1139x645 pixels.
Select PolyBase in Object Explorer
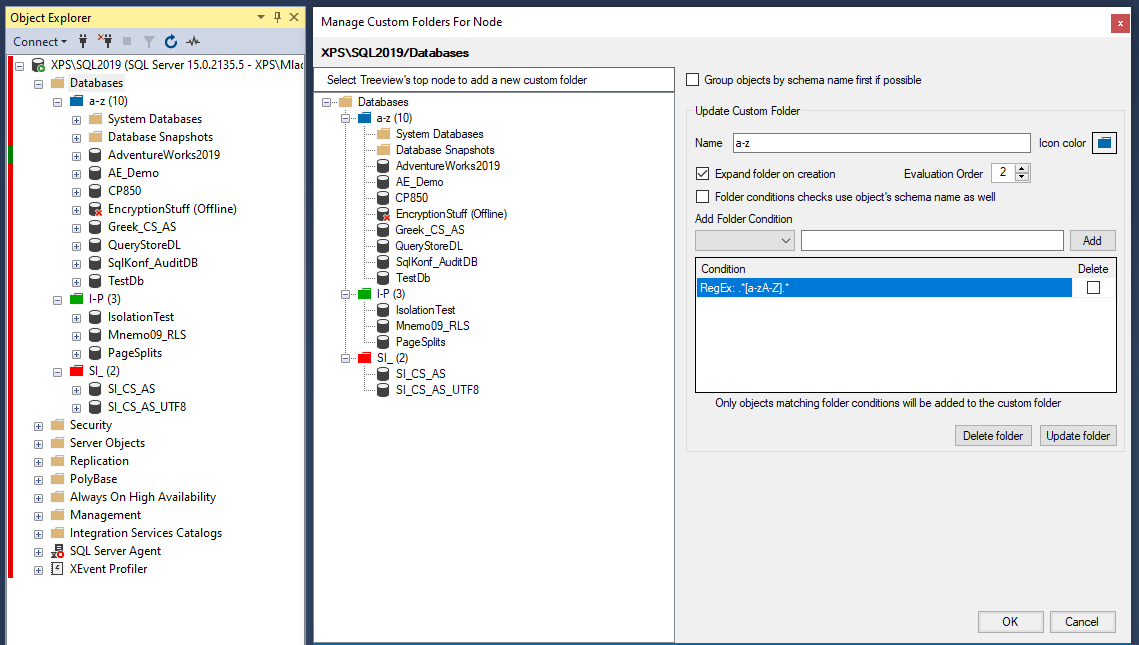click(x=94, y=479)
